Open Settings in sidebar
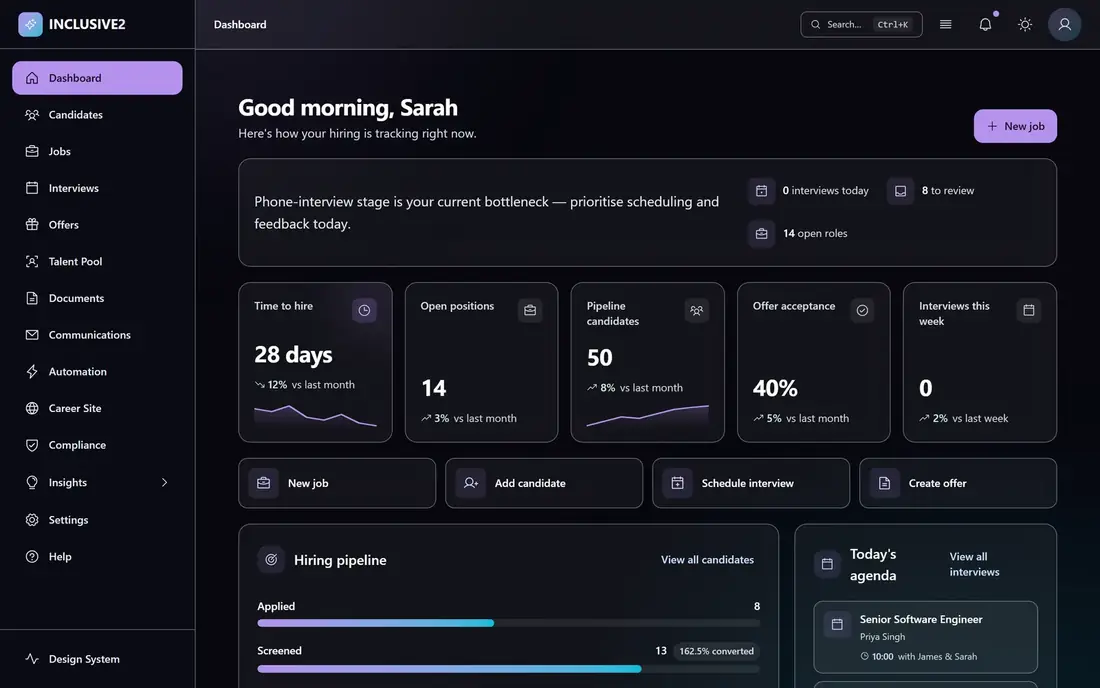Viewport: 1100px width, 688px height. 98,520
